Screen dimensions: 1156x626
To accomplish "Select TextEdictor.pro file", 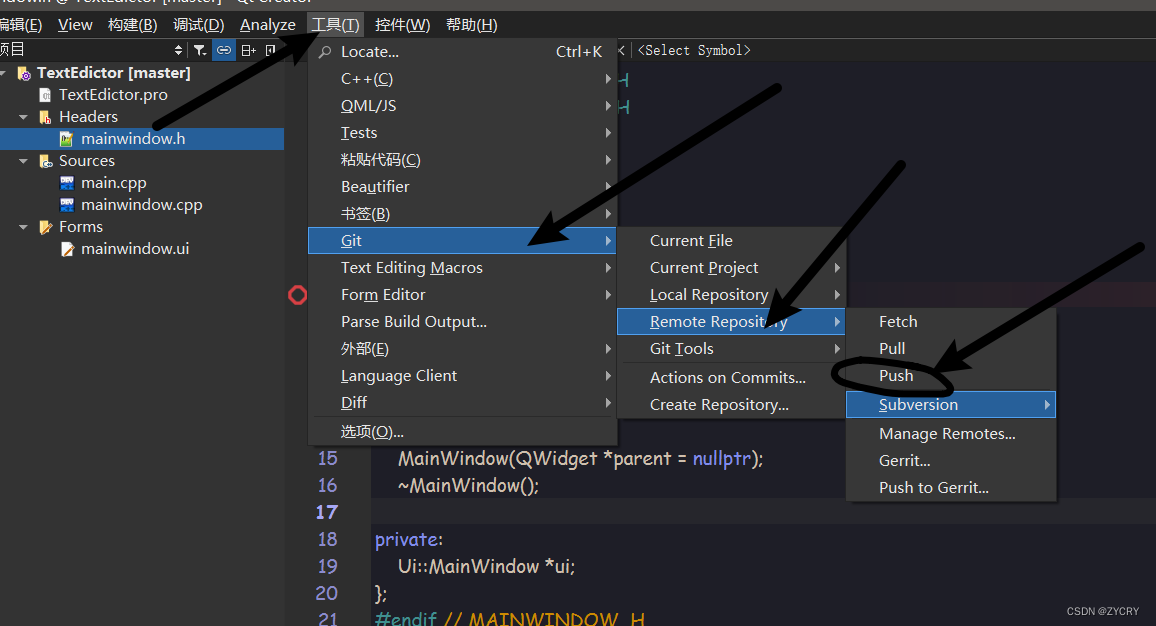I will tap(113, 94).
